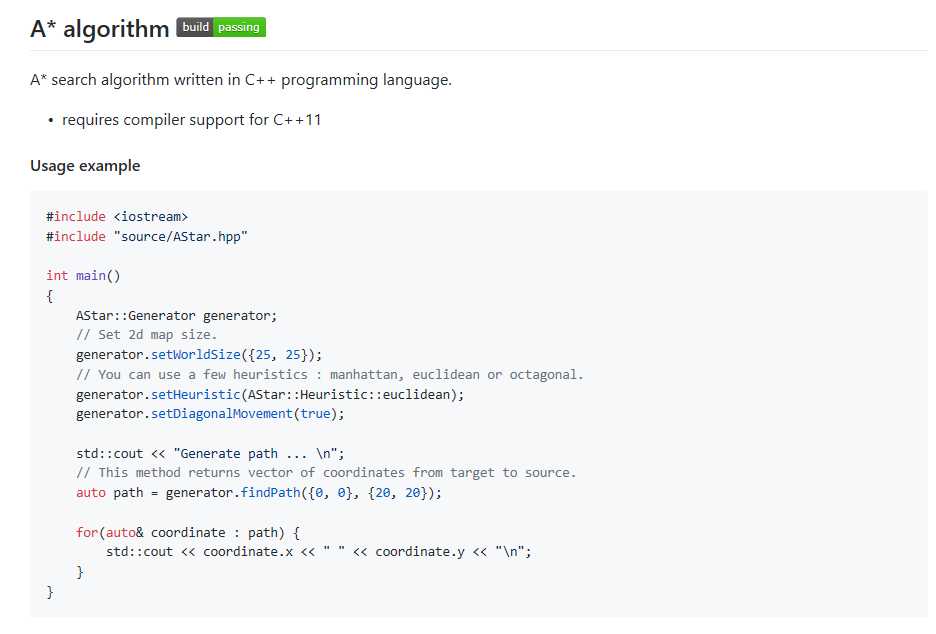Click the build passing badge
This screenshot has width=936, height=634.
[x=221, y=27]
